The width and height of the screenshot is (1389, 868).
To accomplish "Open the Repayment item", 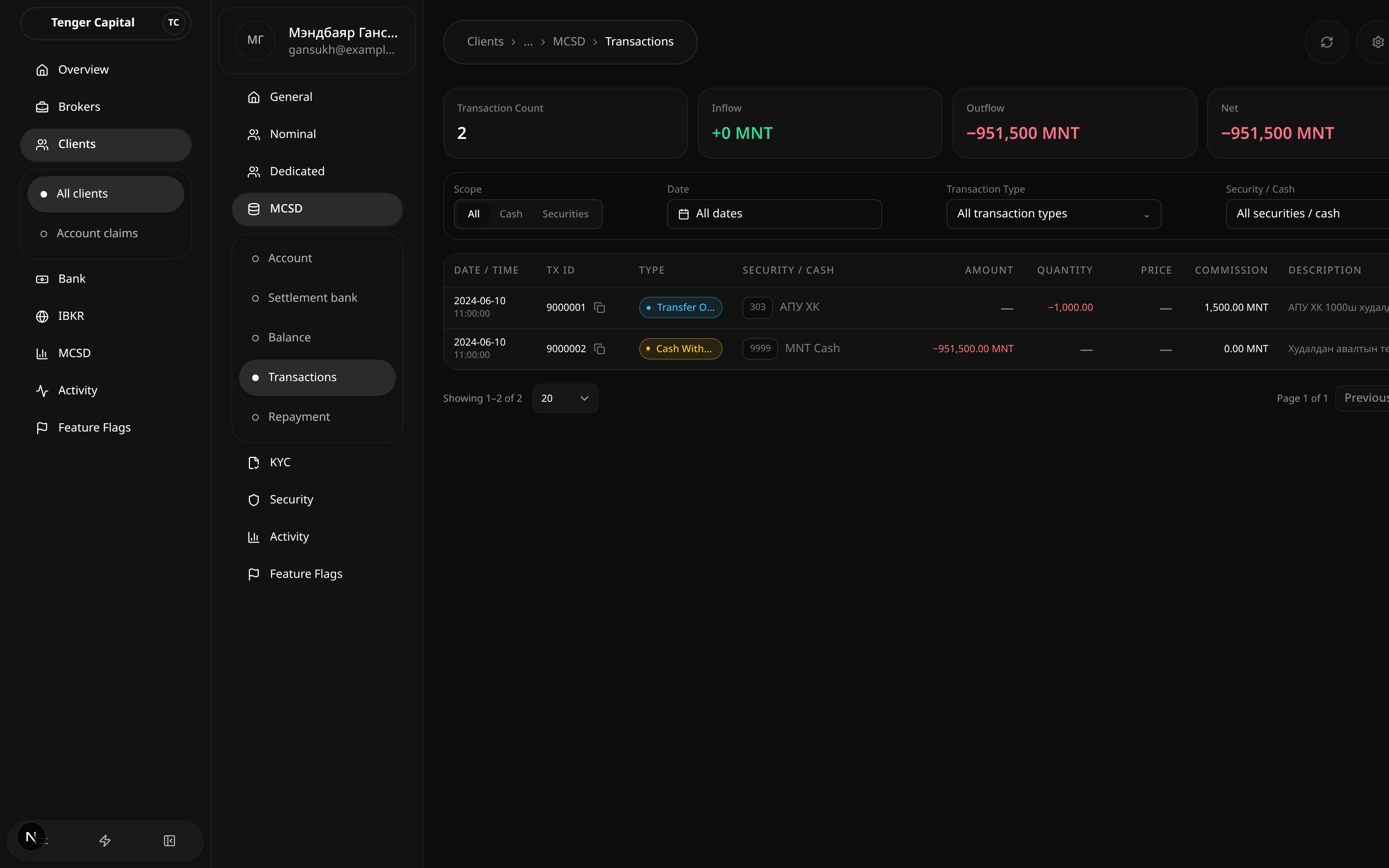I will (x=317, y=417).
